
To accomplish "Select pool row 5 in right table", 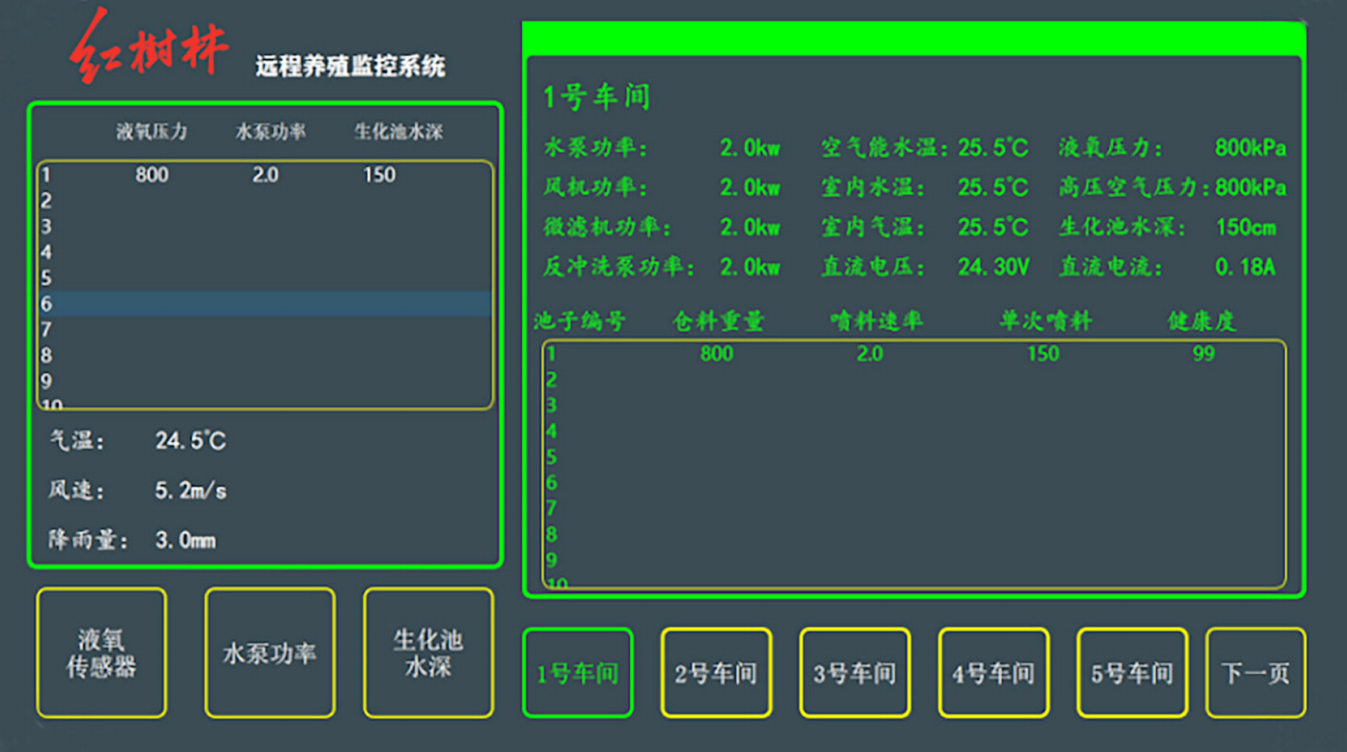I will [913, 457].
